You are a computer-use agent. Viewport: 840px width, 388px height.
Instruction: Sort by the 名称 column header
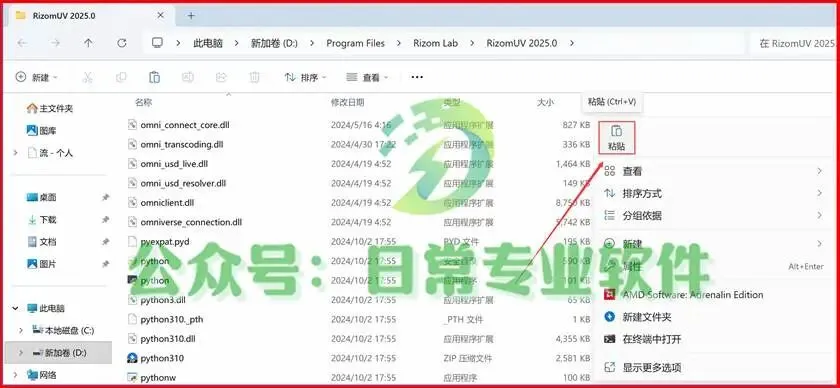(144, 102)
